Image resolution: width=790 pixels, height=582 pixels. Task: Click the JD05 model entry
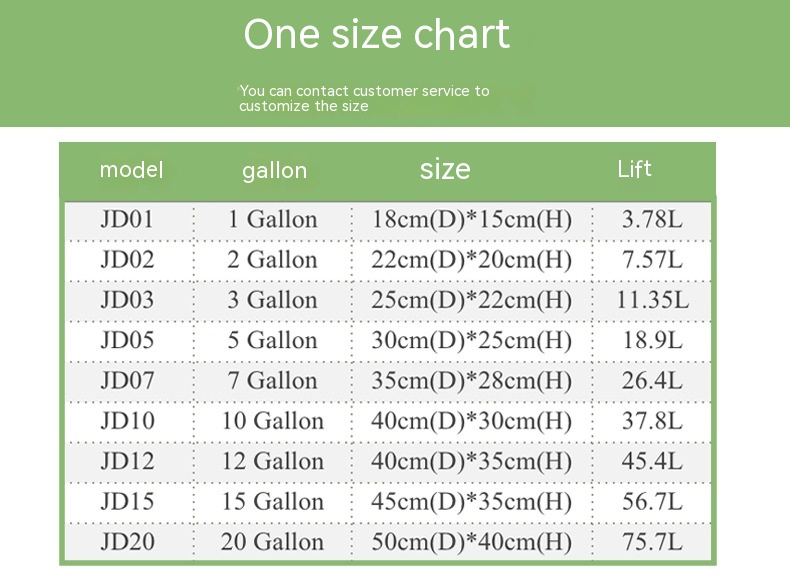click(127, 340)
